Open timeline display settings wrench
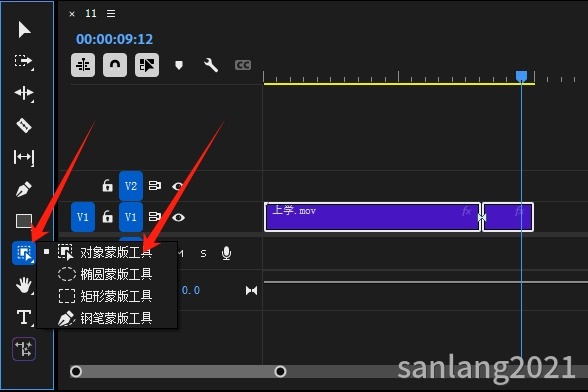 pyautogui.click(x=211, y=65)
